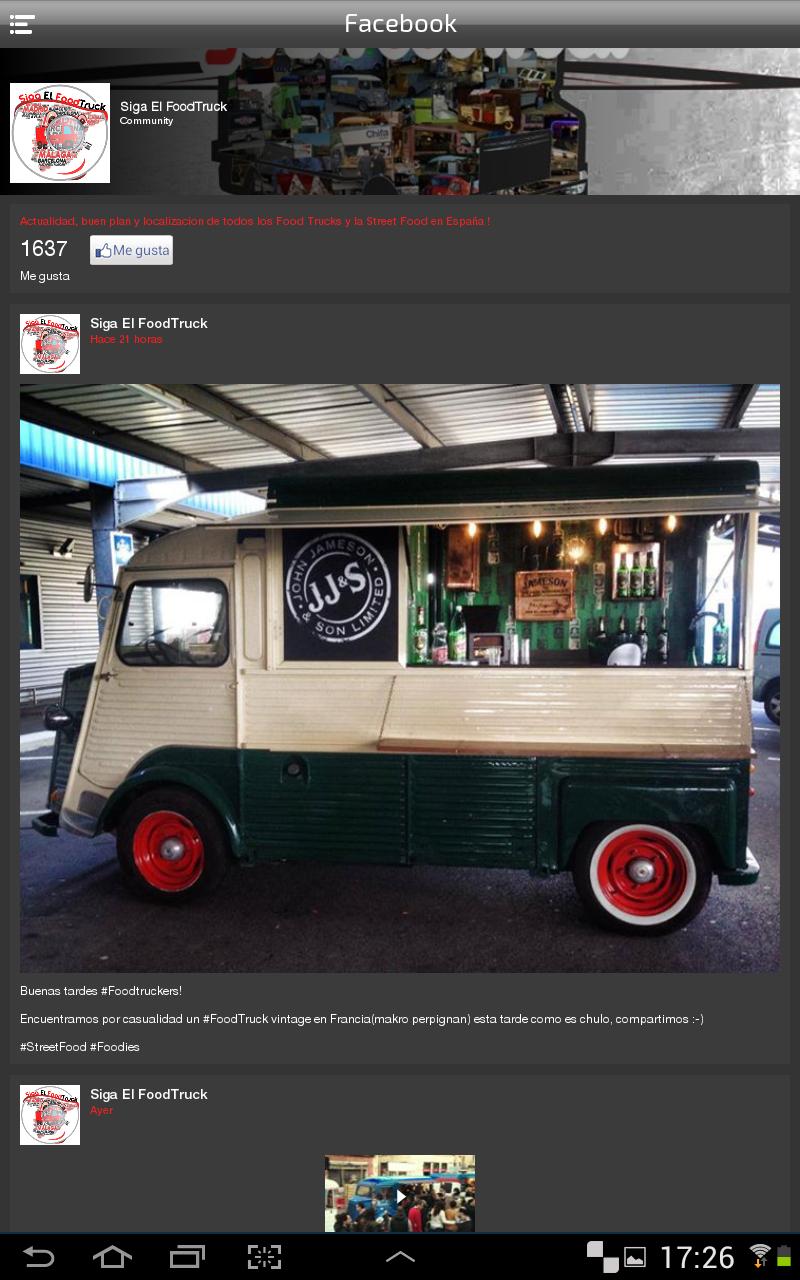Image resolution: width=800 pixels, height=1280 pixels.
Task: Play the video in second post
Action: (x=400, y=1194)
